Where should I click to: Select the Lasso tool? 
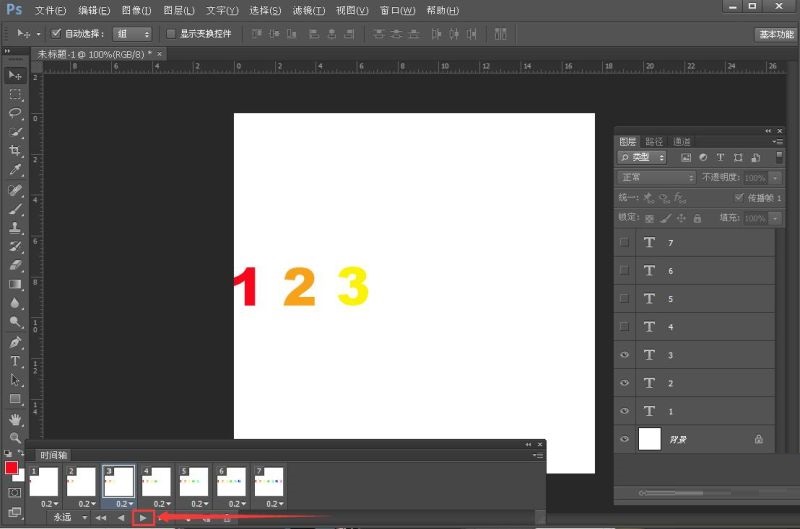[x=16, y=113]
